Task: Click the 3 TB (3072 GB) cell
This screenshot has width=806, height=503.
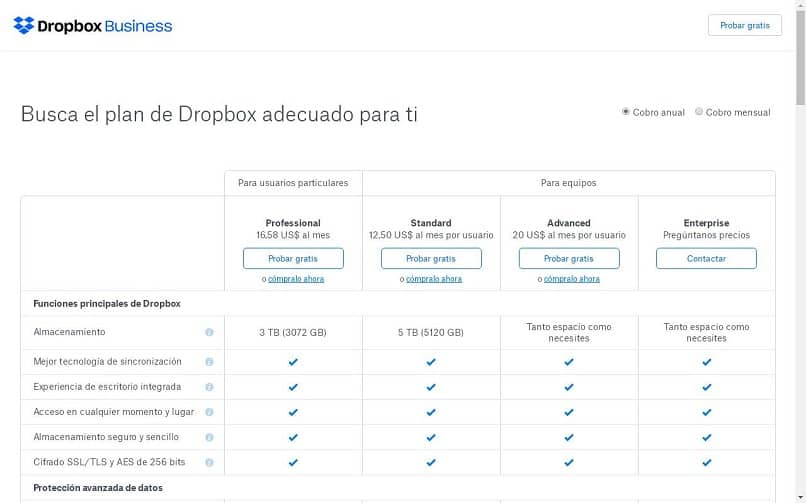Action: click(x=293, y=333)
